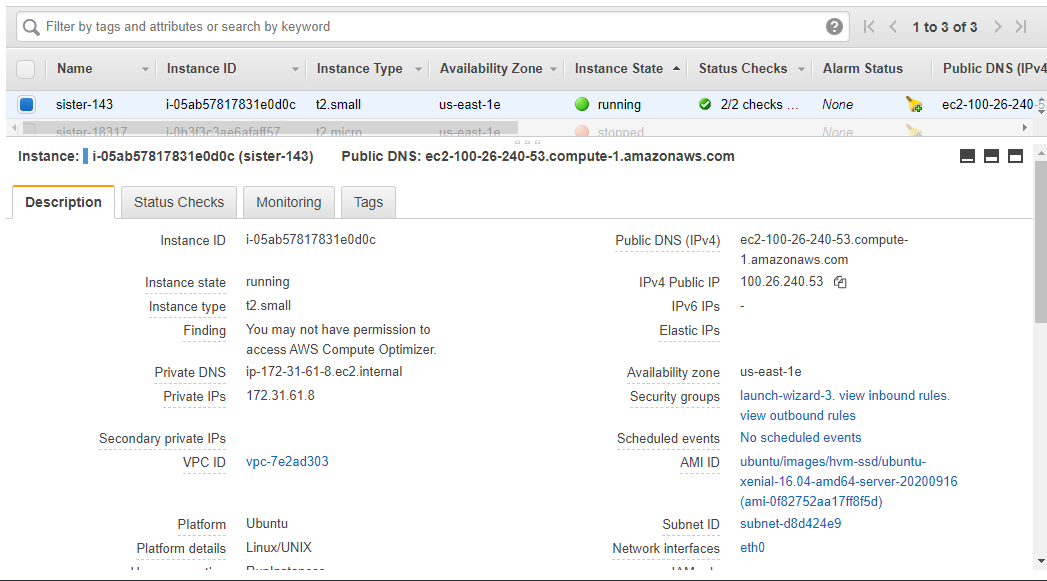Open the Name column dropdown arrow

pos(145,69)
